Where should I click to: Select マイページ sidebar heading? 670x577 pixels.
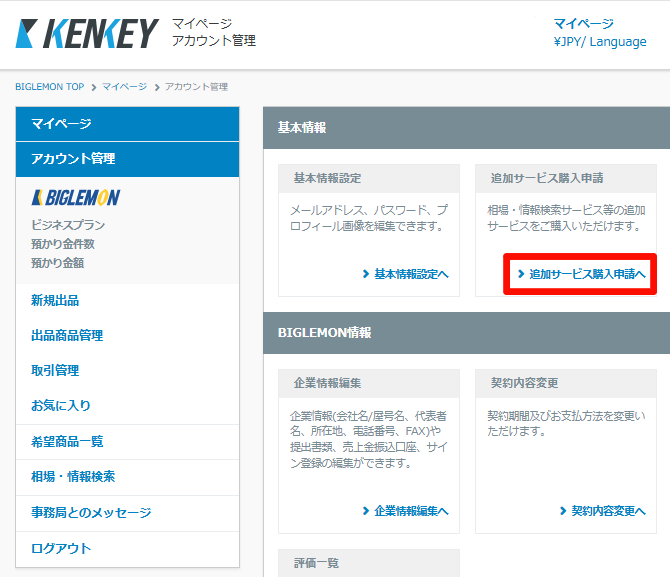click(x=127, y=124)
